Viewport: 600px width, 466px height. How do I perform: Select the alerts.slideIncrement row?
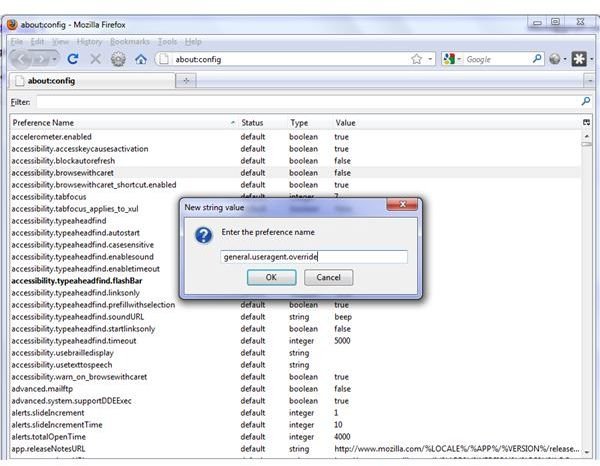pyautogui.click(x=295, y=413)
